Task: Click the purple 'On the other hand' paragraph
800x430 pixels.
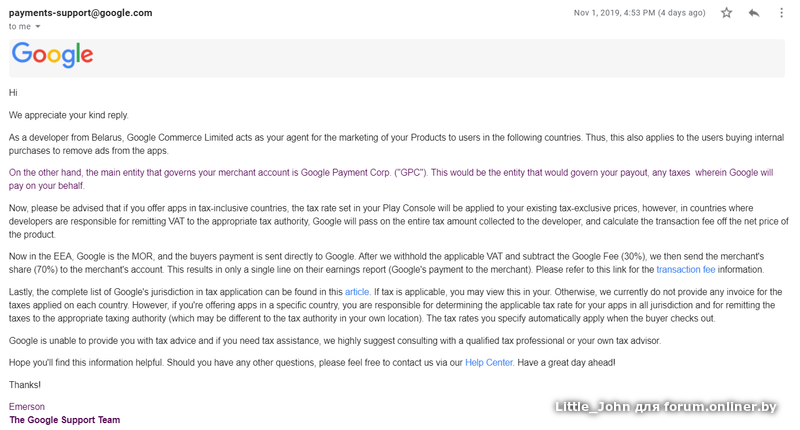Action: click(390, 179)
